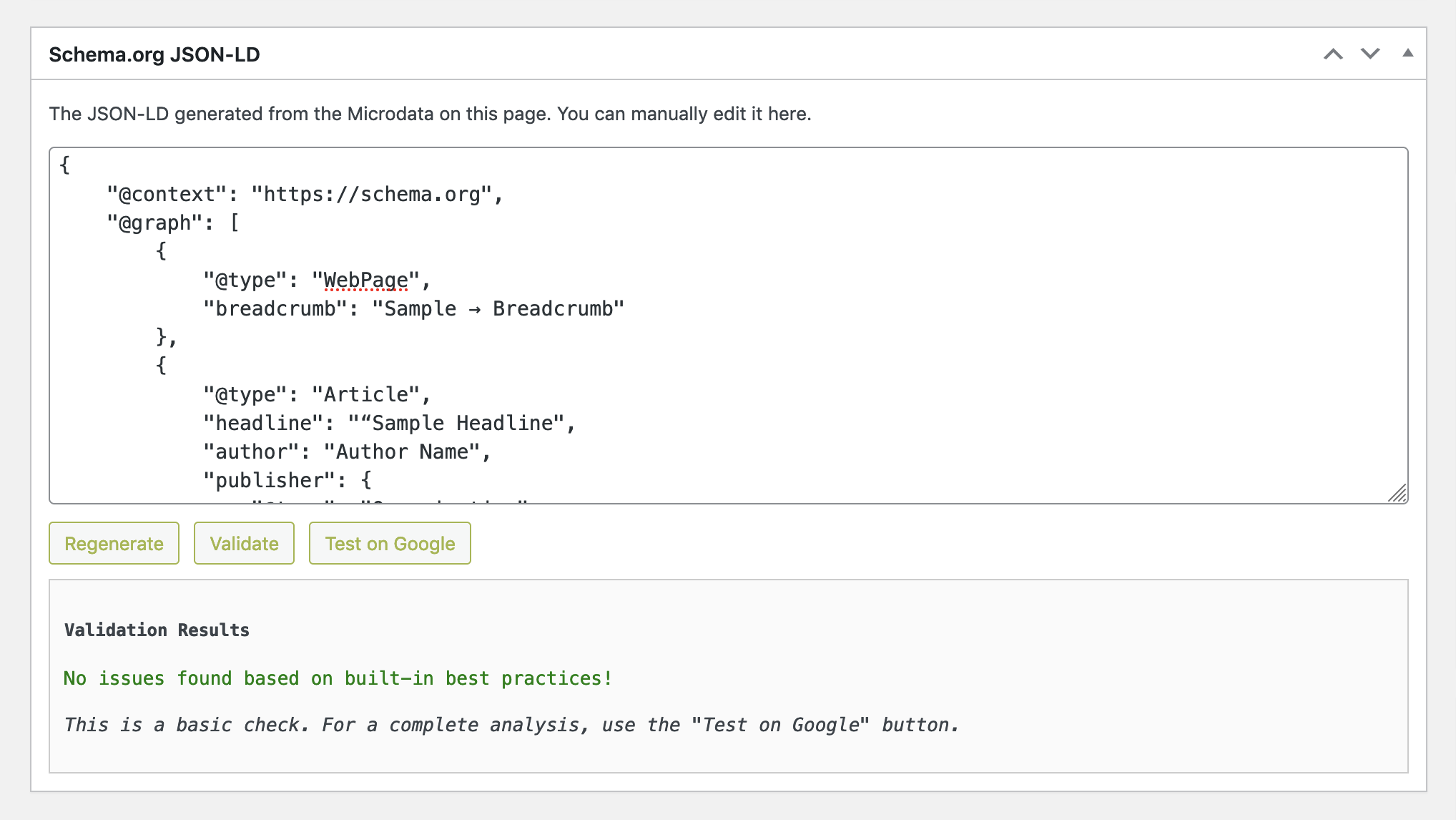The image size is (1456, 820).
Task: Click the Sample Headline line
Action: click(389, 424)
